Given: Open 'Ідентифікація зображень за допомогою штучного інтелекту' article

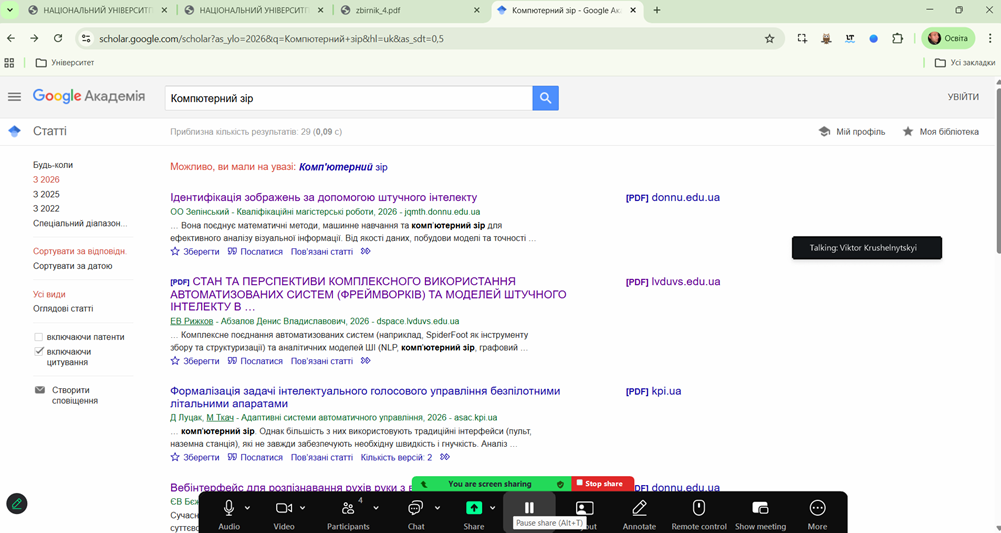Looking at the screenshot, I should [323, 197].
